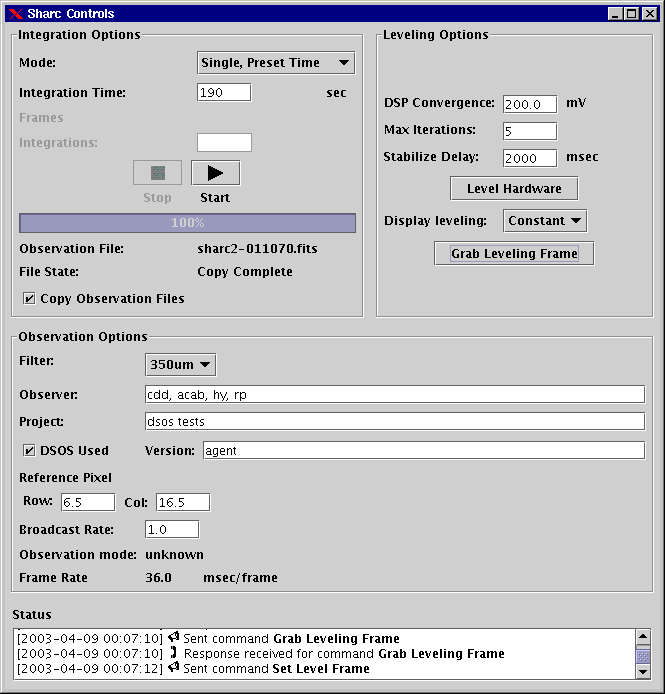
Task: Click the Frame Rate value 36.0
Action: (x=159, y=578)
